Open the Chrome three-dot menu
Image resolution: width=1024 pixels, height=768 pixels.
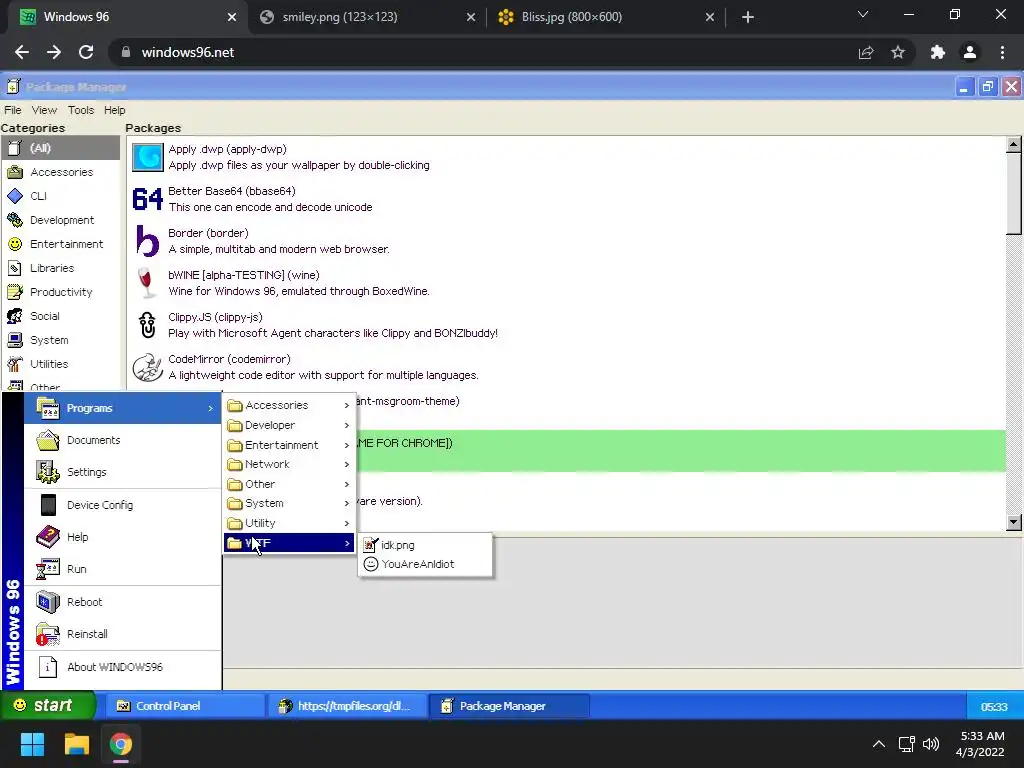1002,52
